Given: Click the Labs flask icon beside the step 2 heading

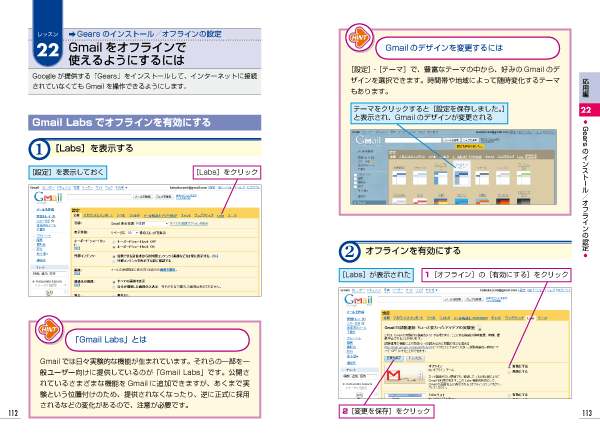Looking at the screenshot, I should click(x=480, y=328).
